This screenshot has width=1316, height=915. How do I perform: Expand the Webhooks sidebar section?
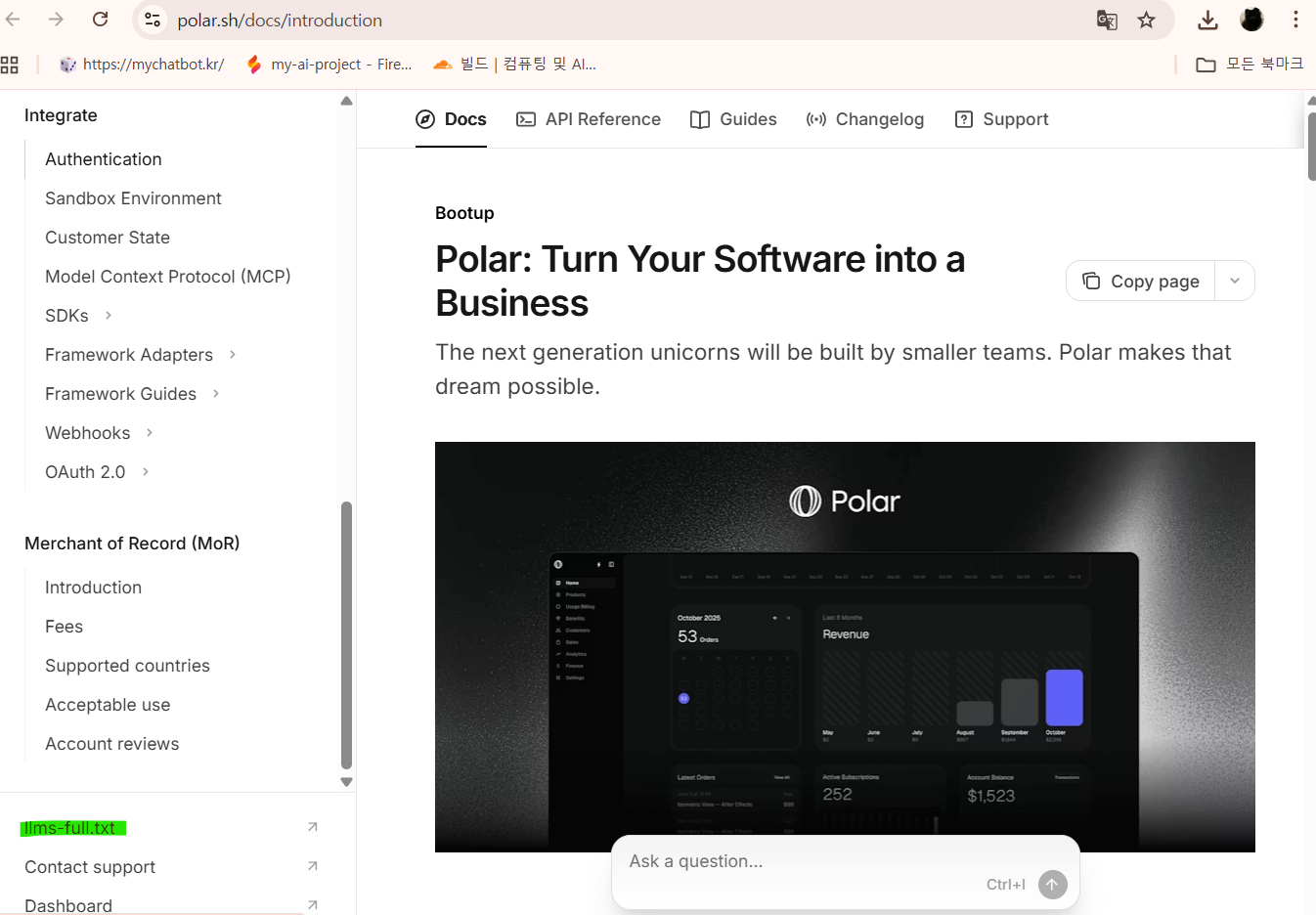pyautogui.click(x=150, y=432)
